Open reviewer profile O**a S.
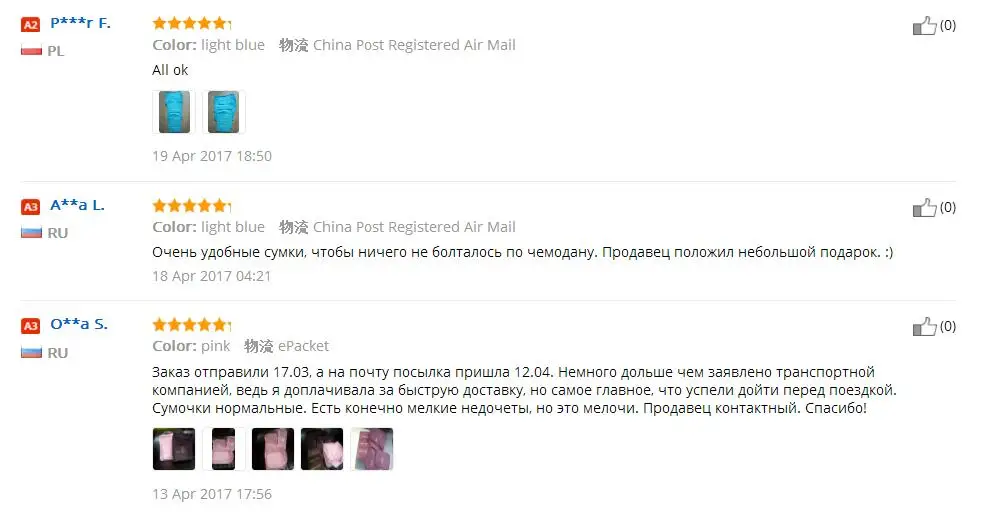990x512 pixels. coord(79,324)
